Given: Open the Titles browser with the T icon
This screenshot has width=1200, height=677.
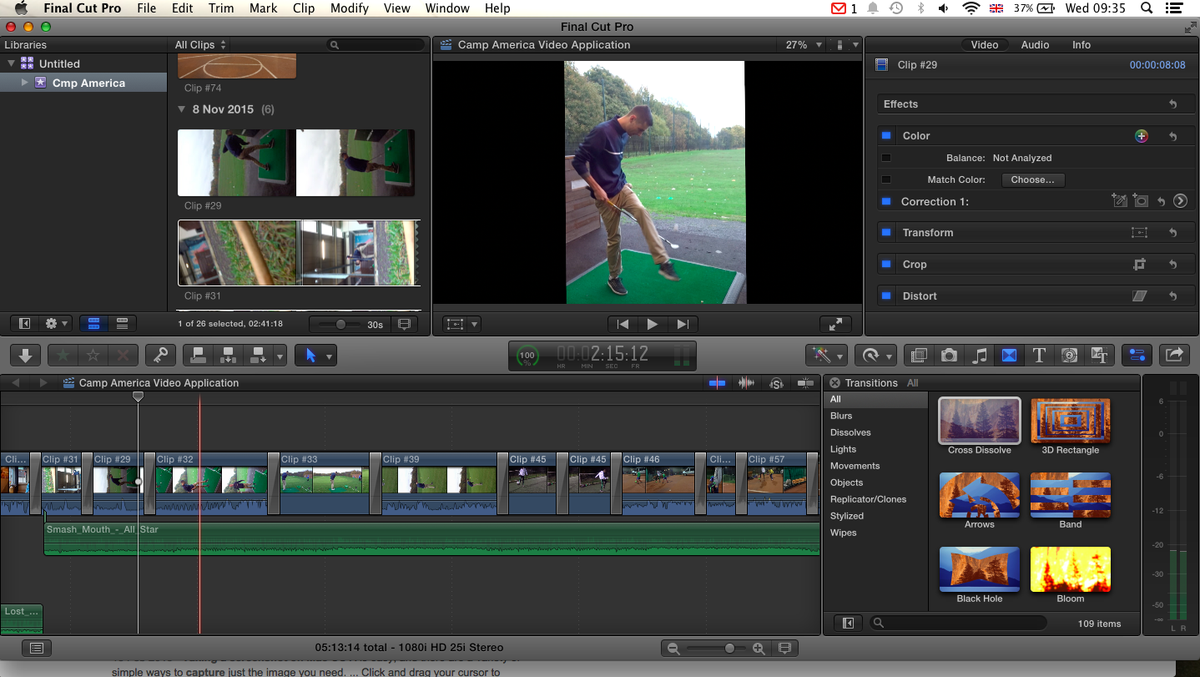Looking at the screenshot, I should [x=1039, y=355].
